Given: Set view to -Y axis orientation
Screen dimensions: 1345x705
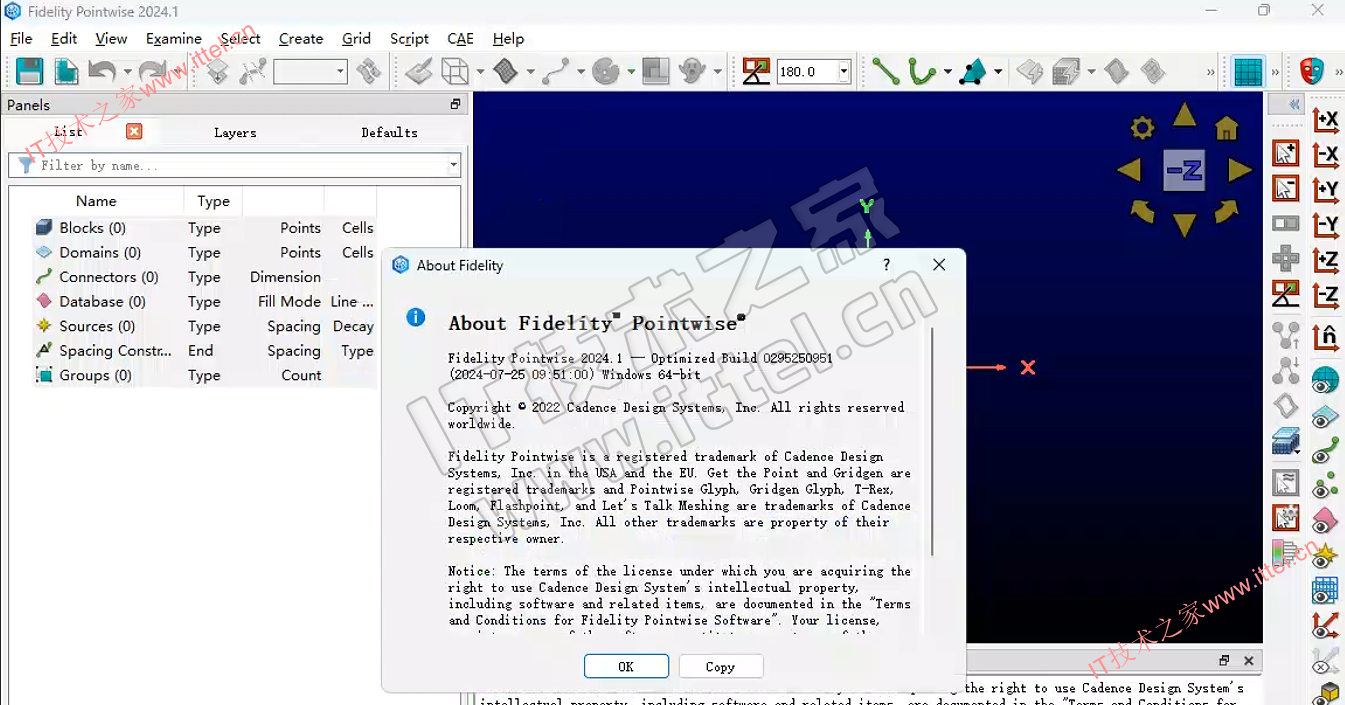Looking at the screenshot, I should (x=1325, y=226).
